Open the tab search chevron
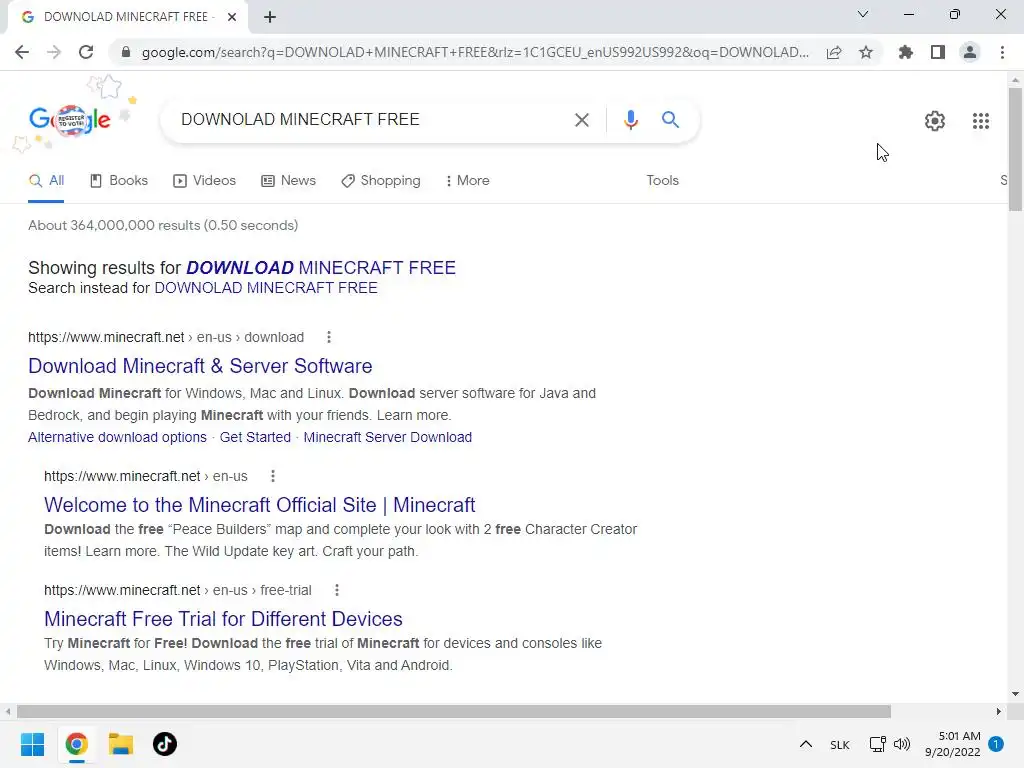Screen dimensions: 1024x768 [x=863, y=14]
